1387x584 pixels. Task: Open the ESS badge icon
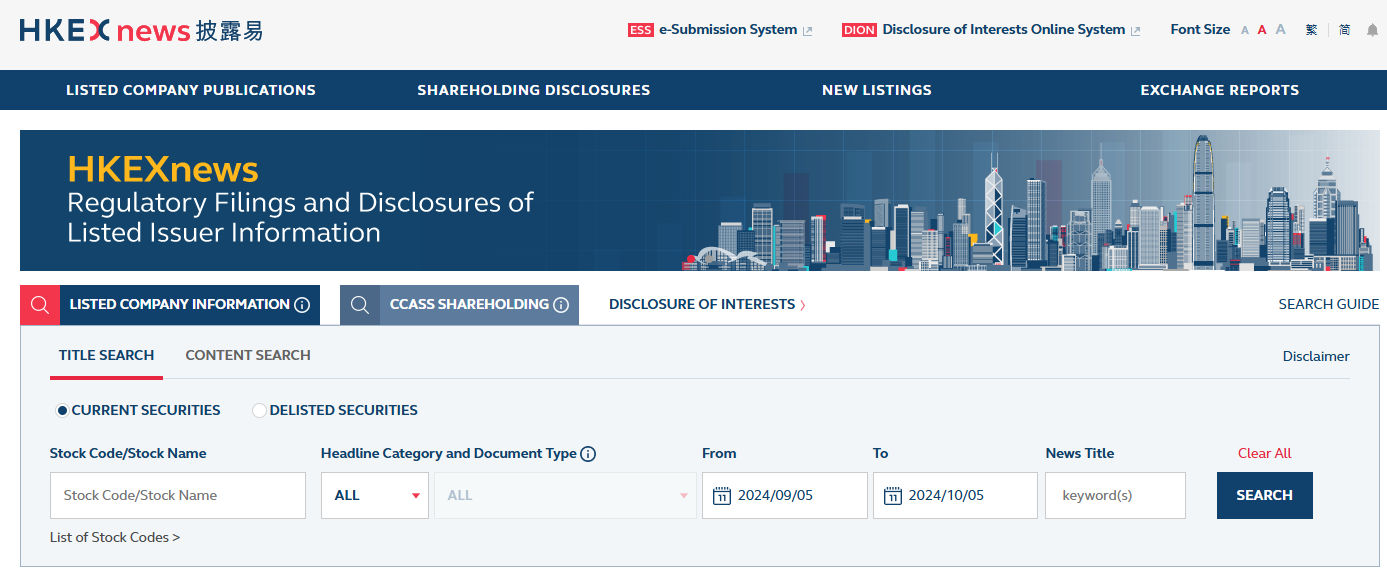[641, 30]
